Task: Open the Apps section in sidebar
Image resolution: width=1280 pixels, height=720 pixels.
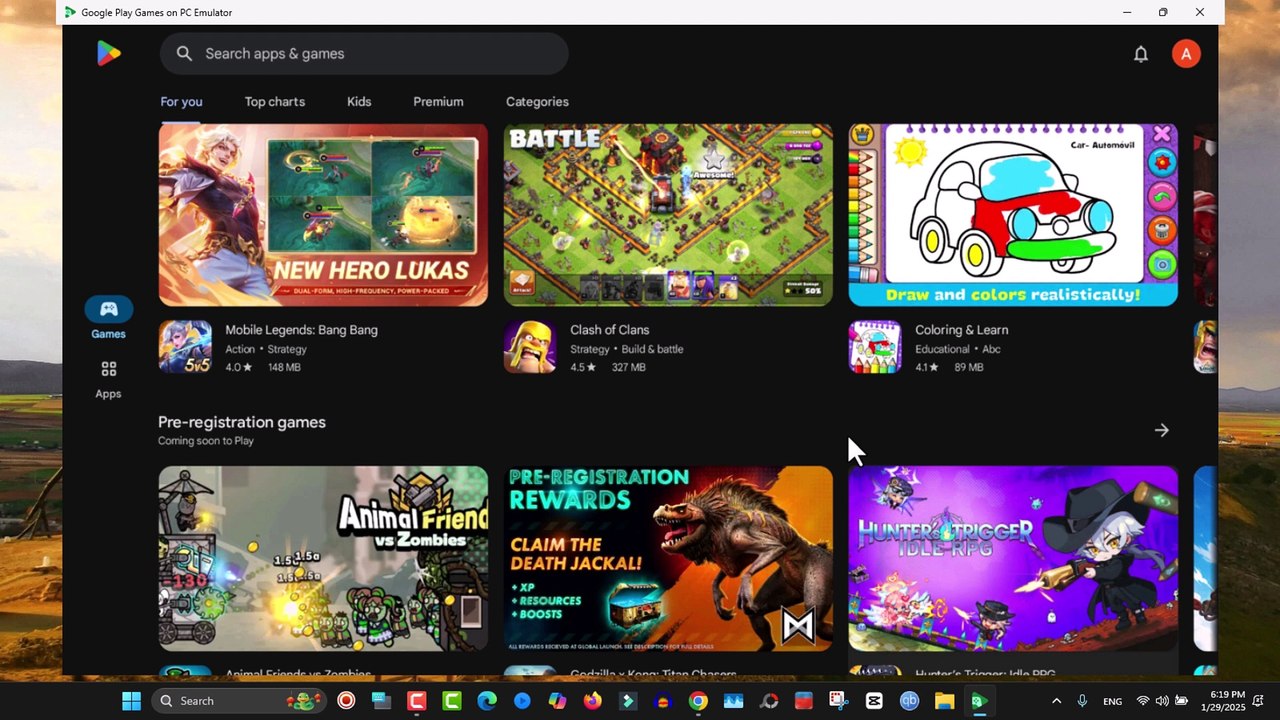Action: coord(109,379)
